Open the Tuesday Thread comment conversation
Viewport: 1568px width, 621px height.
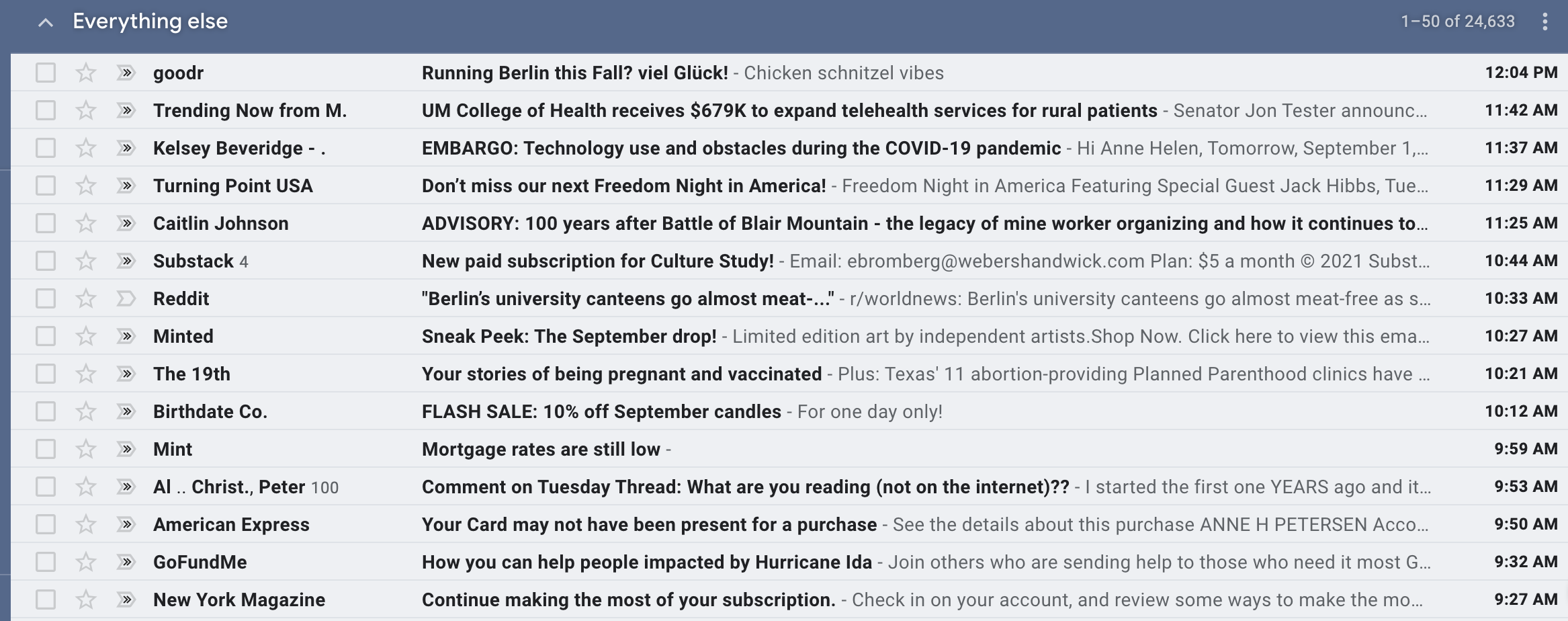pos(744,487)
